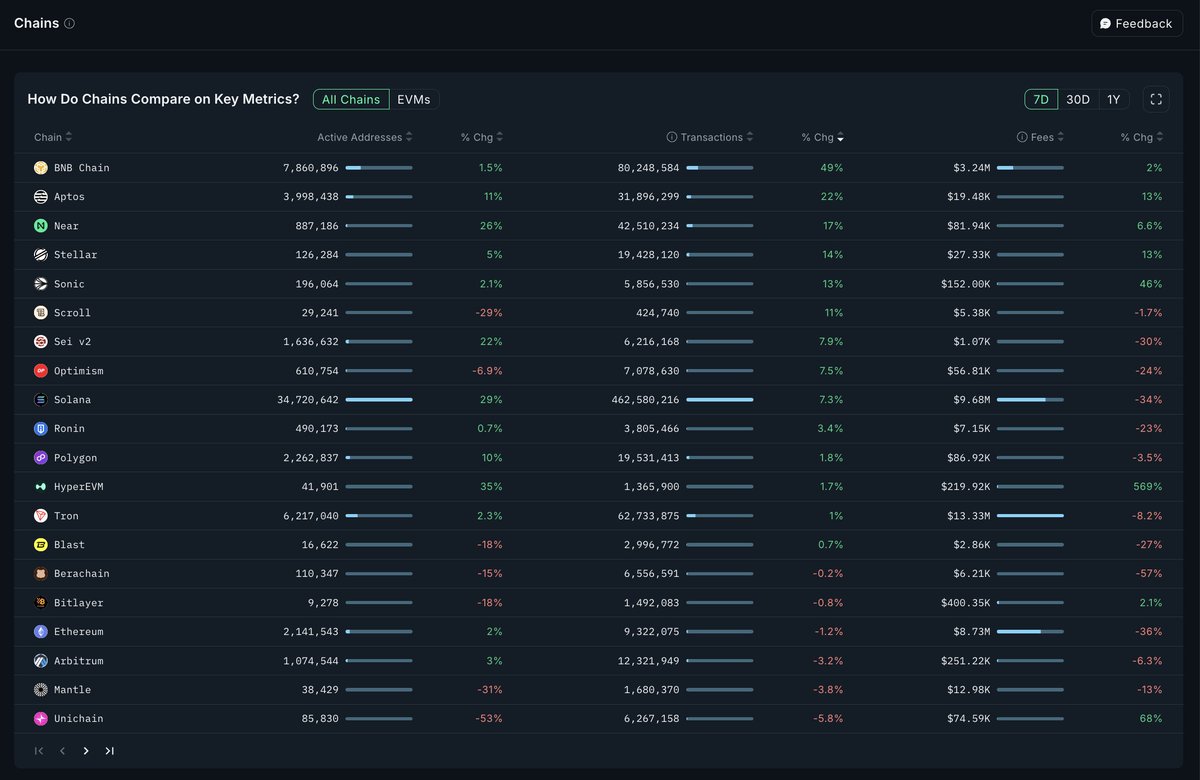1200x780 pixels.
Task: Switch to the 30D time range
Action: tap(1078, 99)
